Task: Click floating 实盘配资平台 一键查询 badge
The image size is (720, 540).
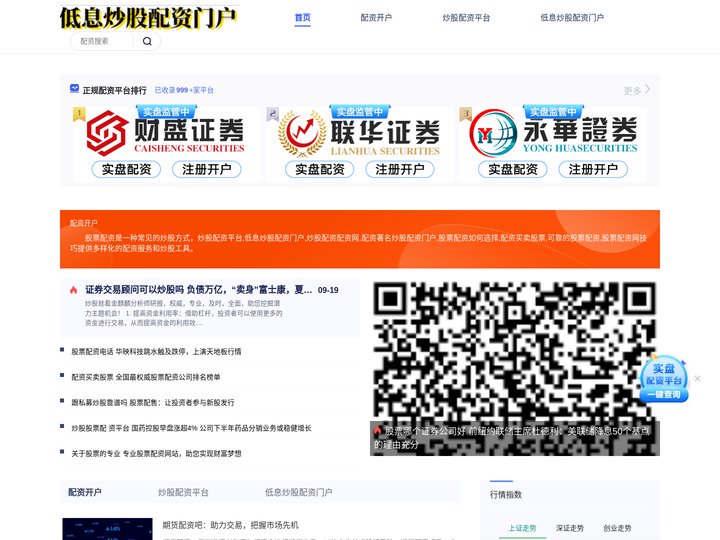Action: point(664,379)
